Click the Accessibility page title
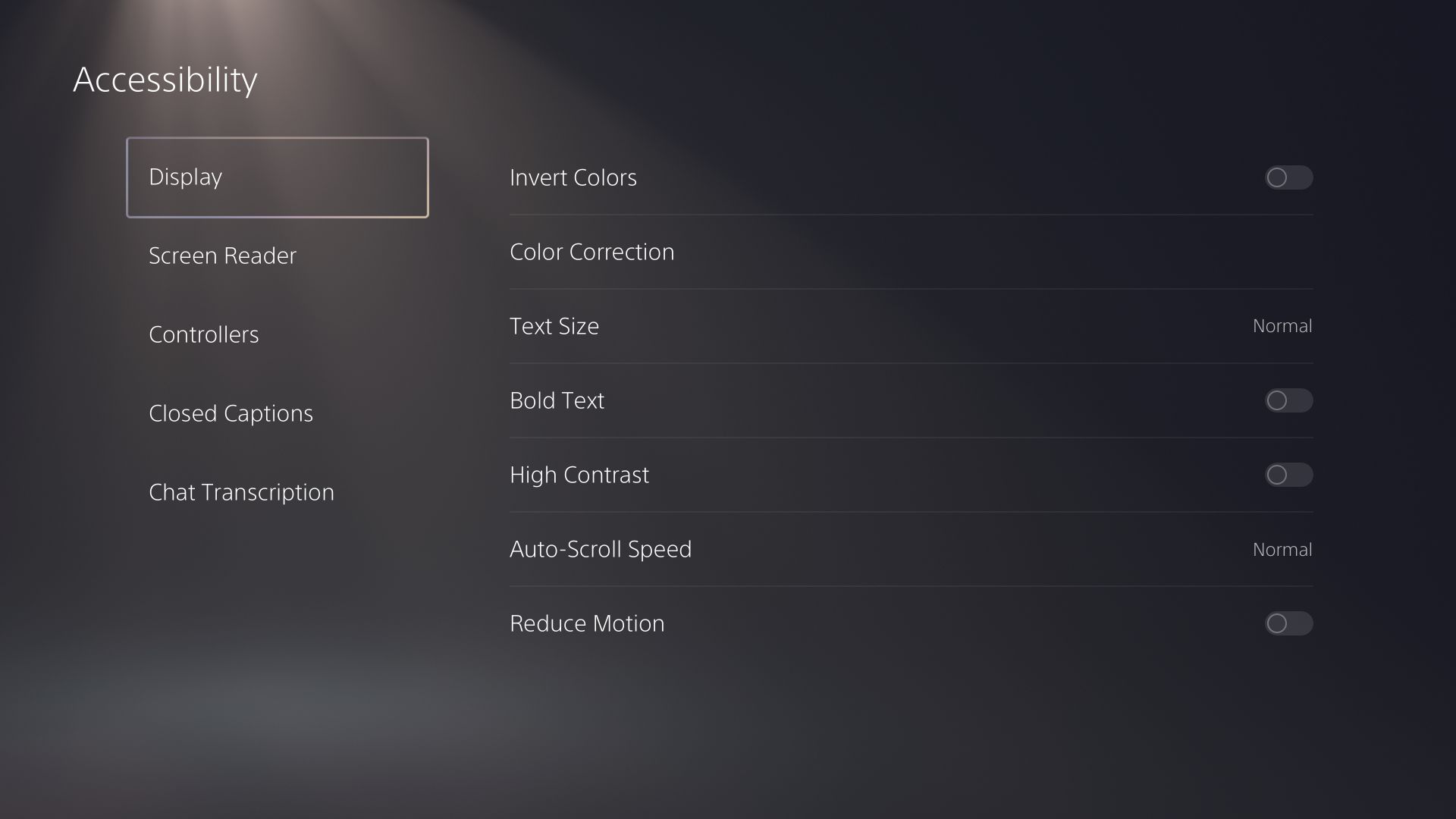 165,80
